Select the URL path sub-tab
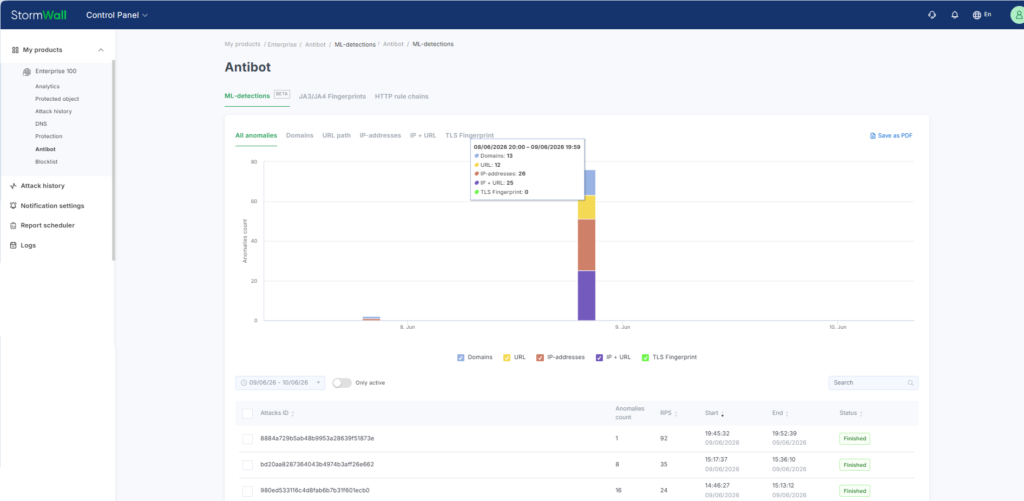The width and height of the screenshot is (1024, 501). (336, 136)
